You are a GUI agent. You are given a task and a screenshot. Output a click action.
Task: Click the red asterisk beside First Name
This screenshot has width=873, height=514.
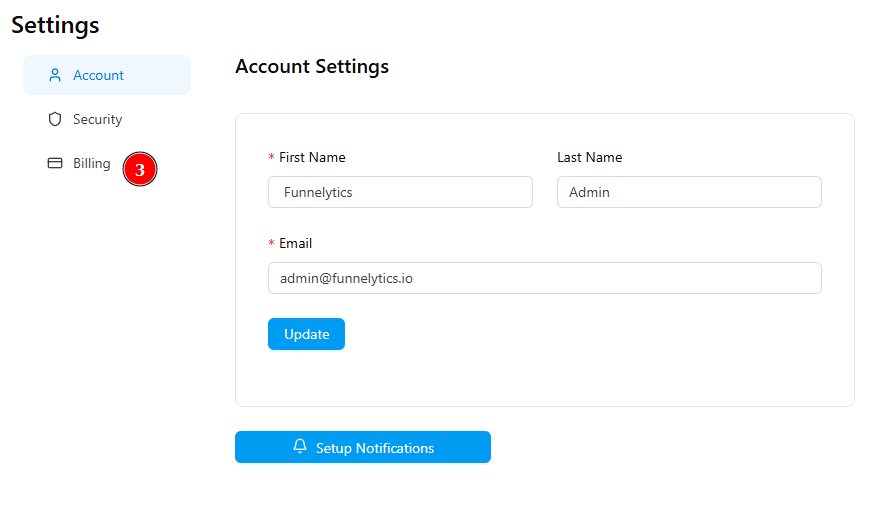coord(271,158)
